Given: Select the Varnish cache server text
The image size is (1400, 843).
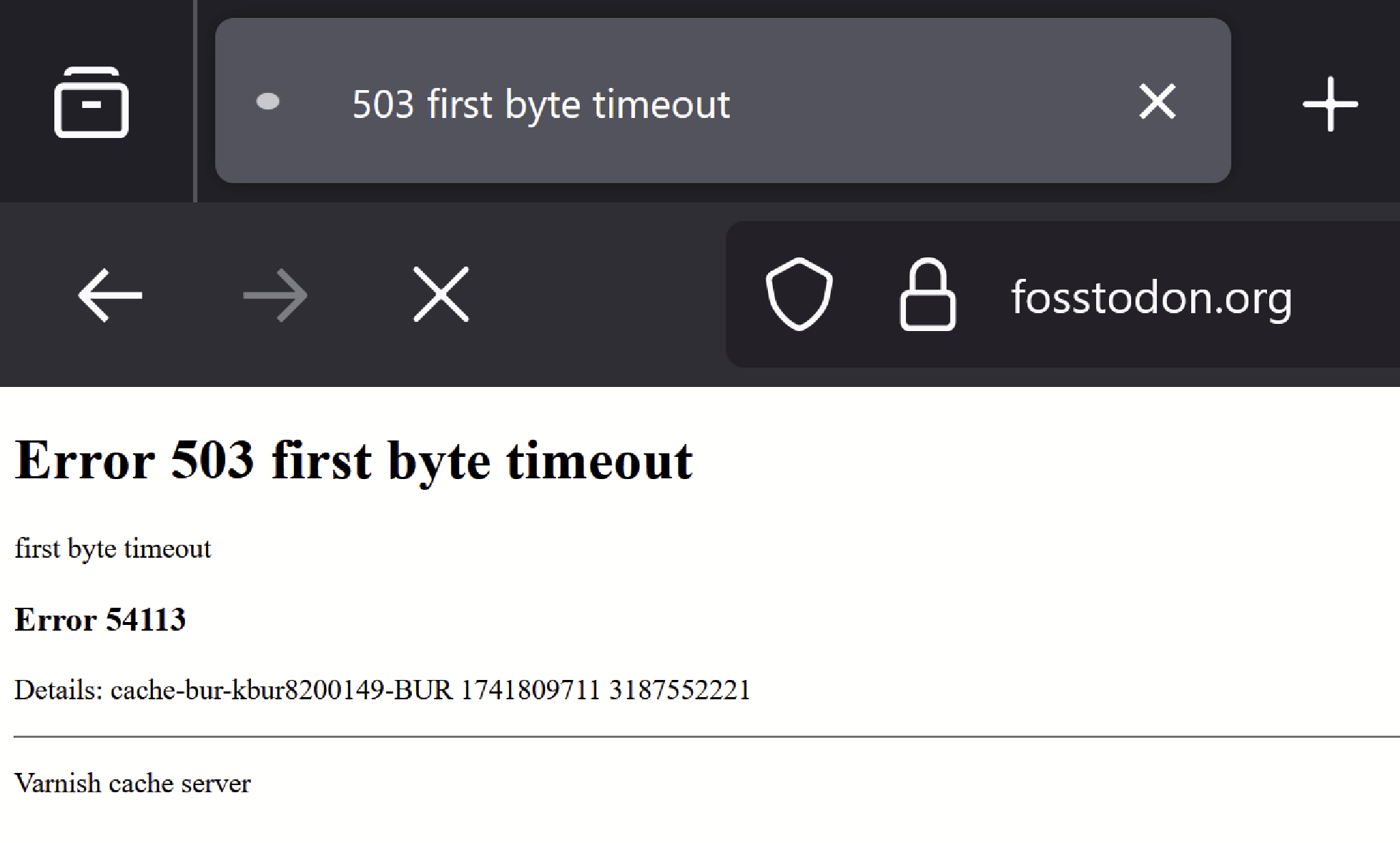Looking at the screenshot, I should (x=132, y=783).
